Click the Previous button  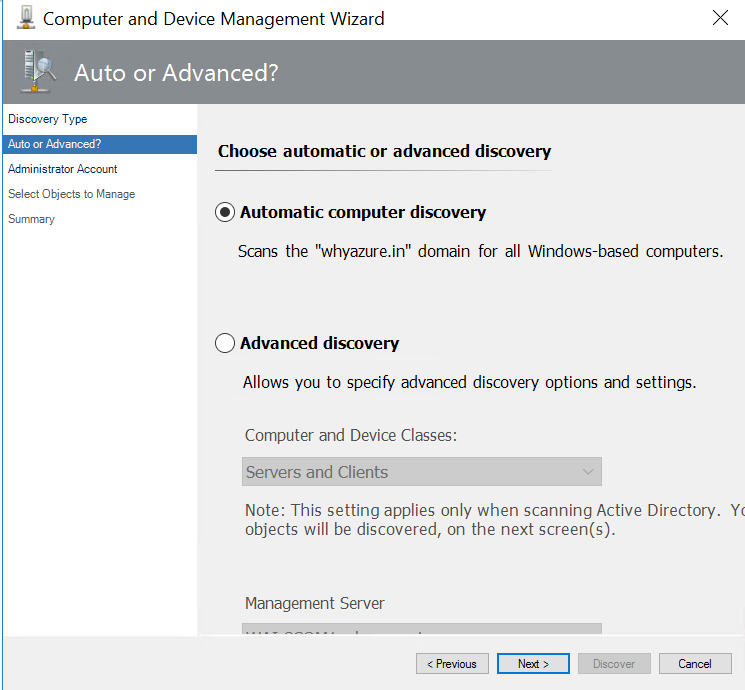pyautogui.click(x=452, y=663)
